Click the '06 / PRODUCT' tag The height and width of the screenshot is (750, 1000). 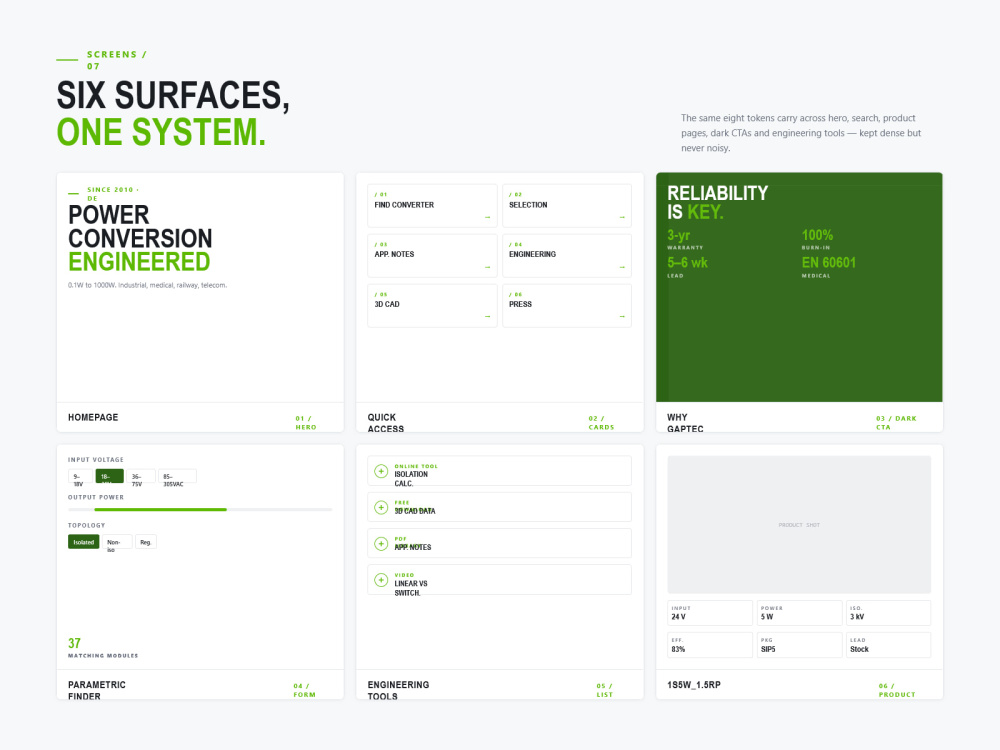coord(897,691)
